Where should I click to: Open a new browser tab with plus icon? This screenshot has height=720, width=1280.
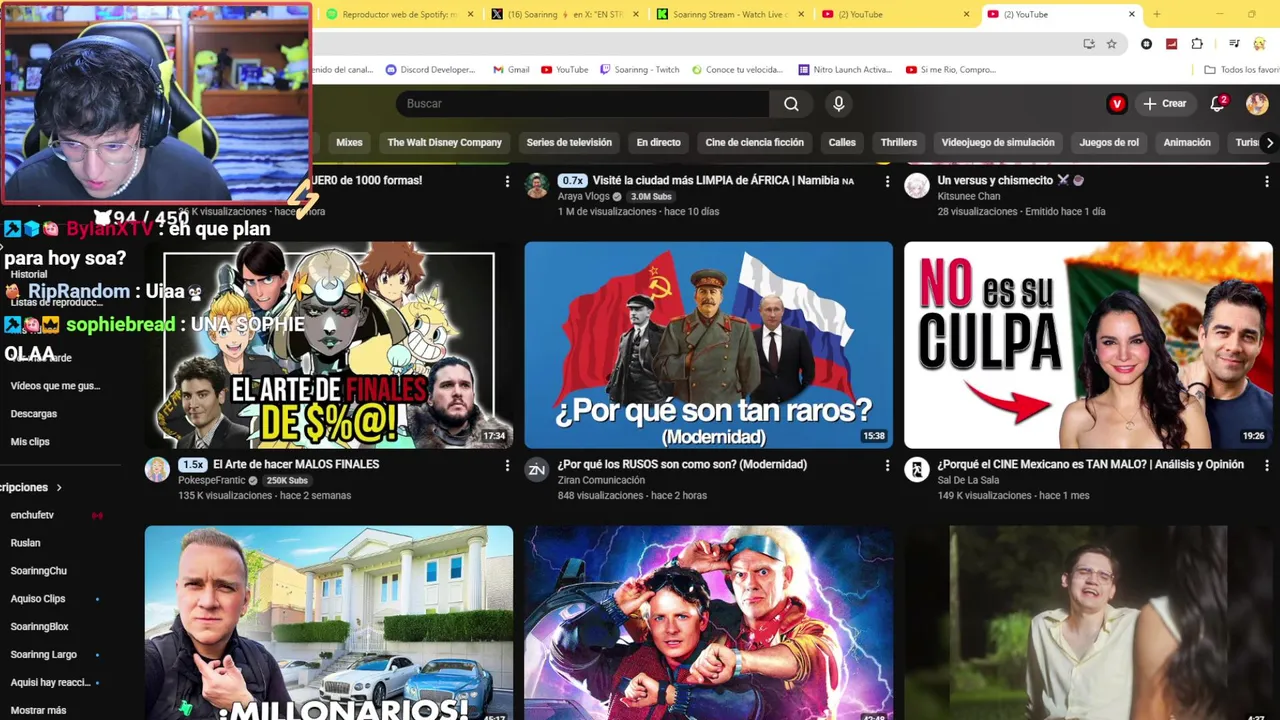point(1157,14)
